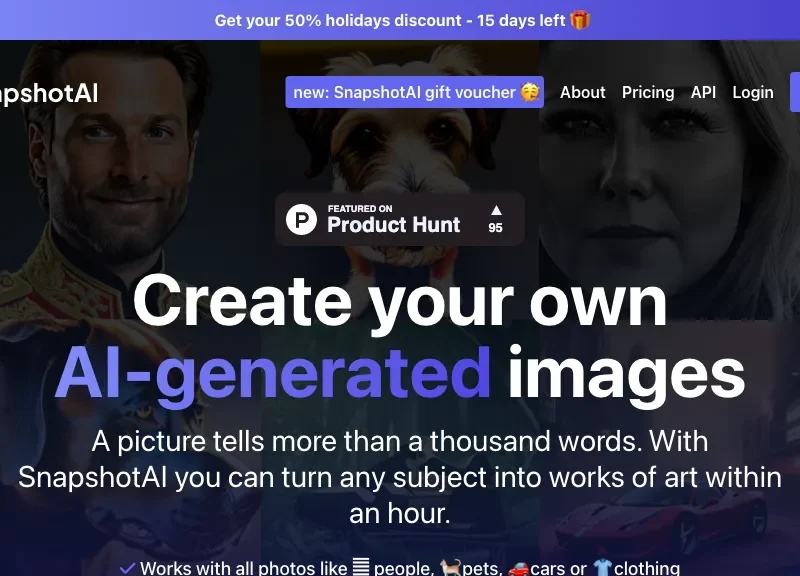Open the SnapshotAI gift voucher announcement
The height and width of the screenshot is (576, 800).
pos(414,92)
